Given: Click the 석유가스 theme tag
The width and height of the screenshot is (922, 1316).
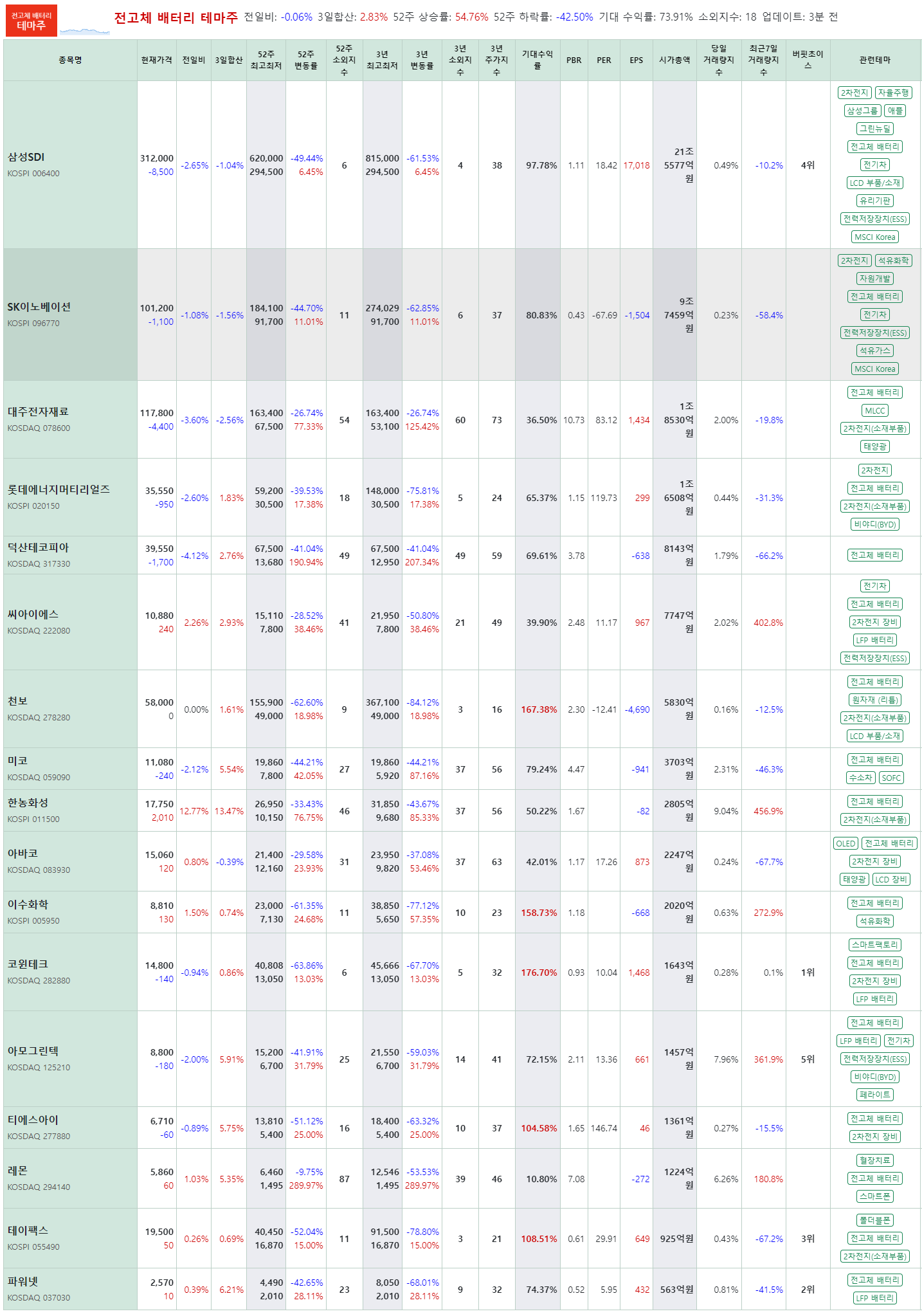Looking at the screenshot, I should (875, 351).
